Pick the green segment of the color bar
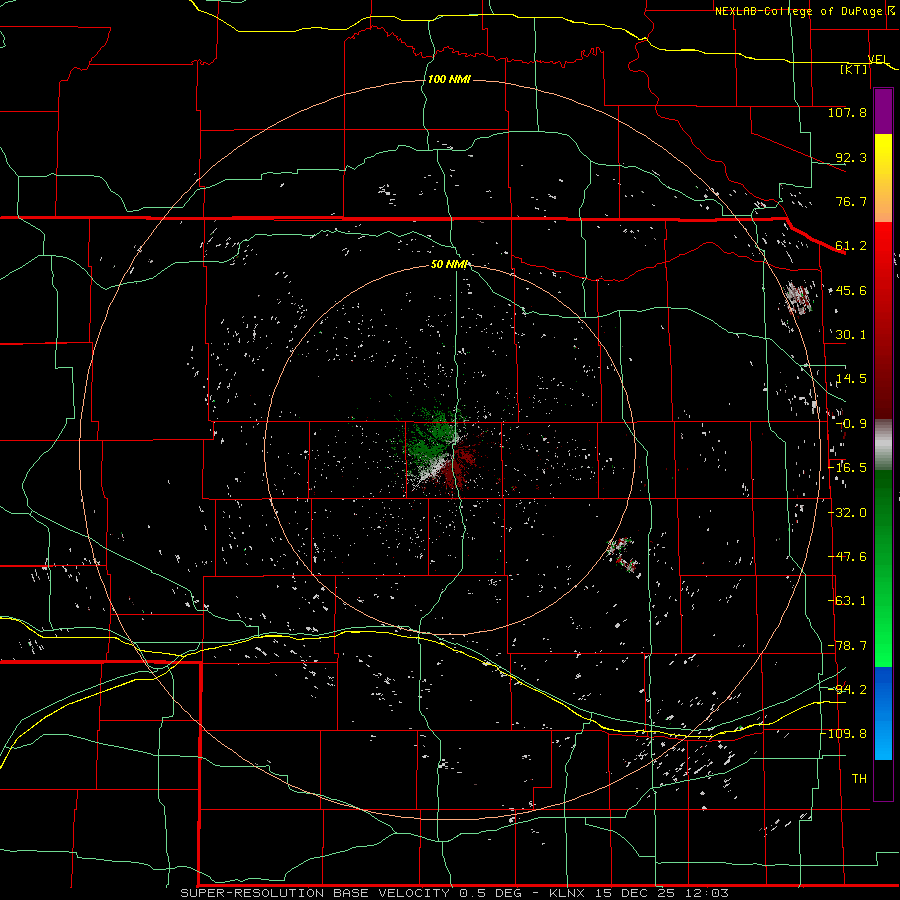Screen dimensions: 900x900 click(x=883, y=568)
